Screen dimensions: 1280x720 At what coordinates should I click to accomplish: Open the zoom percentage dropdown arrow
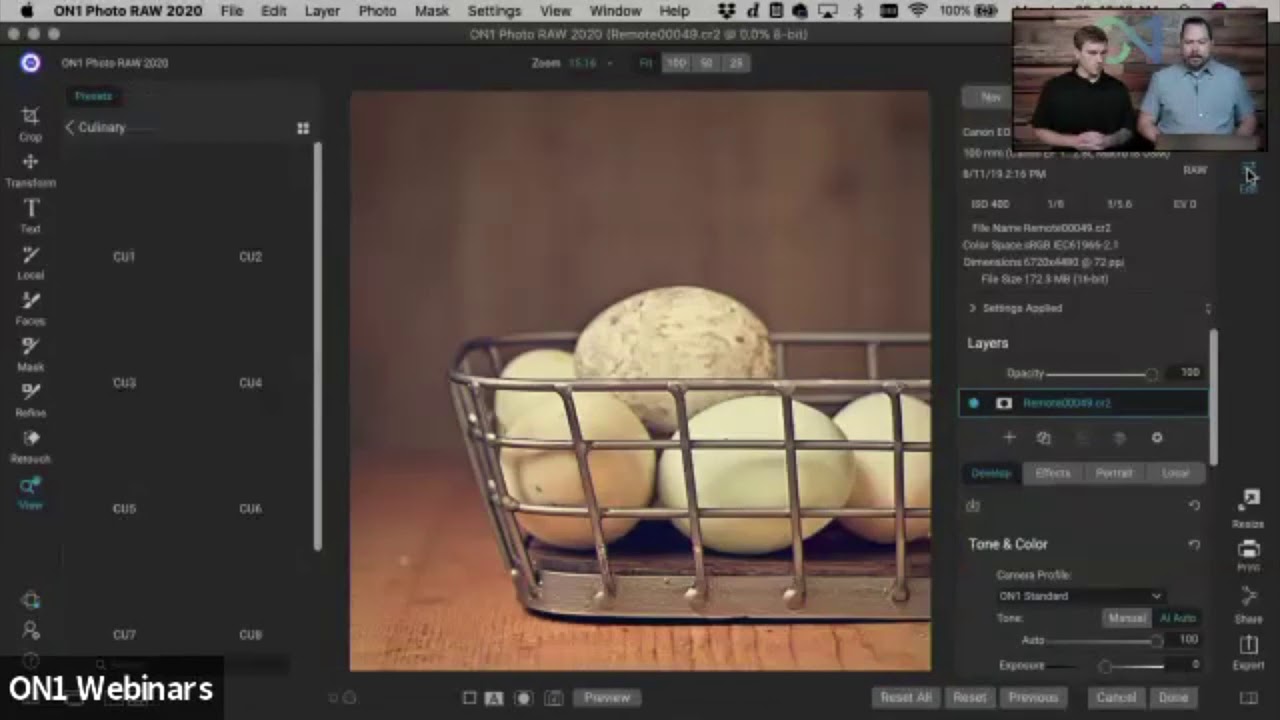click(x=609, y=63)
